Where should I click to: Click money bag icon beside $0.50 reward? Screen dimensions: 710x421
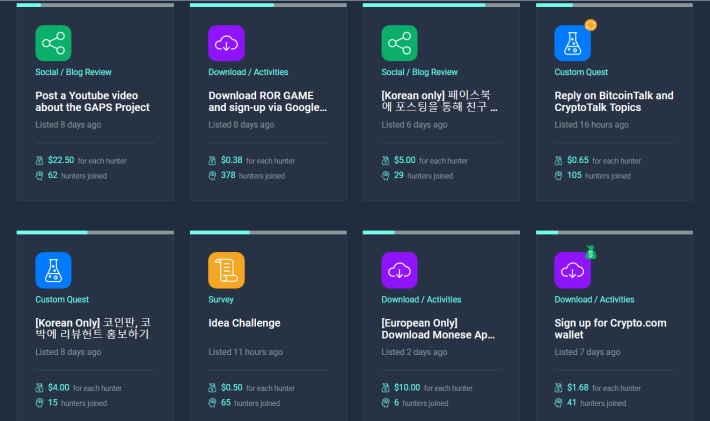212,388
